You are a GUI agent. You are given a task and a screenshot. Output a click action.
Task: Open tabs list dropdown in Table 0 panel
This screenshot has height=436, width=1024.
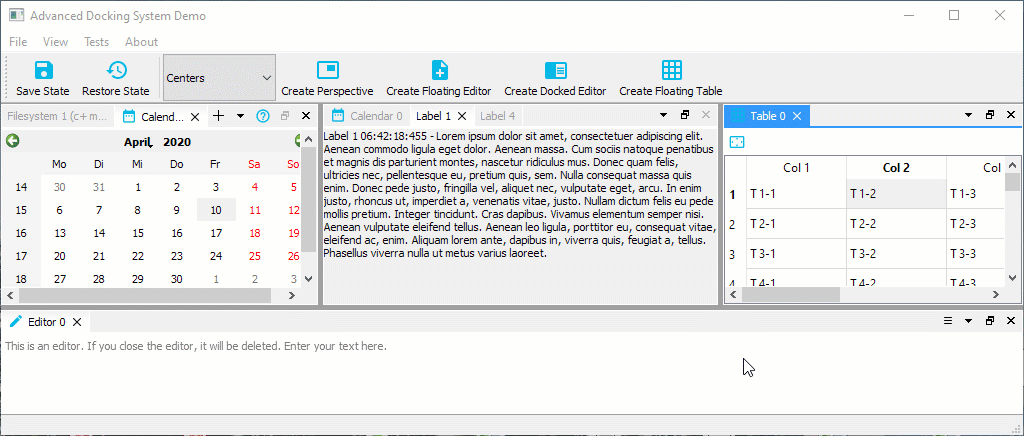968,116
